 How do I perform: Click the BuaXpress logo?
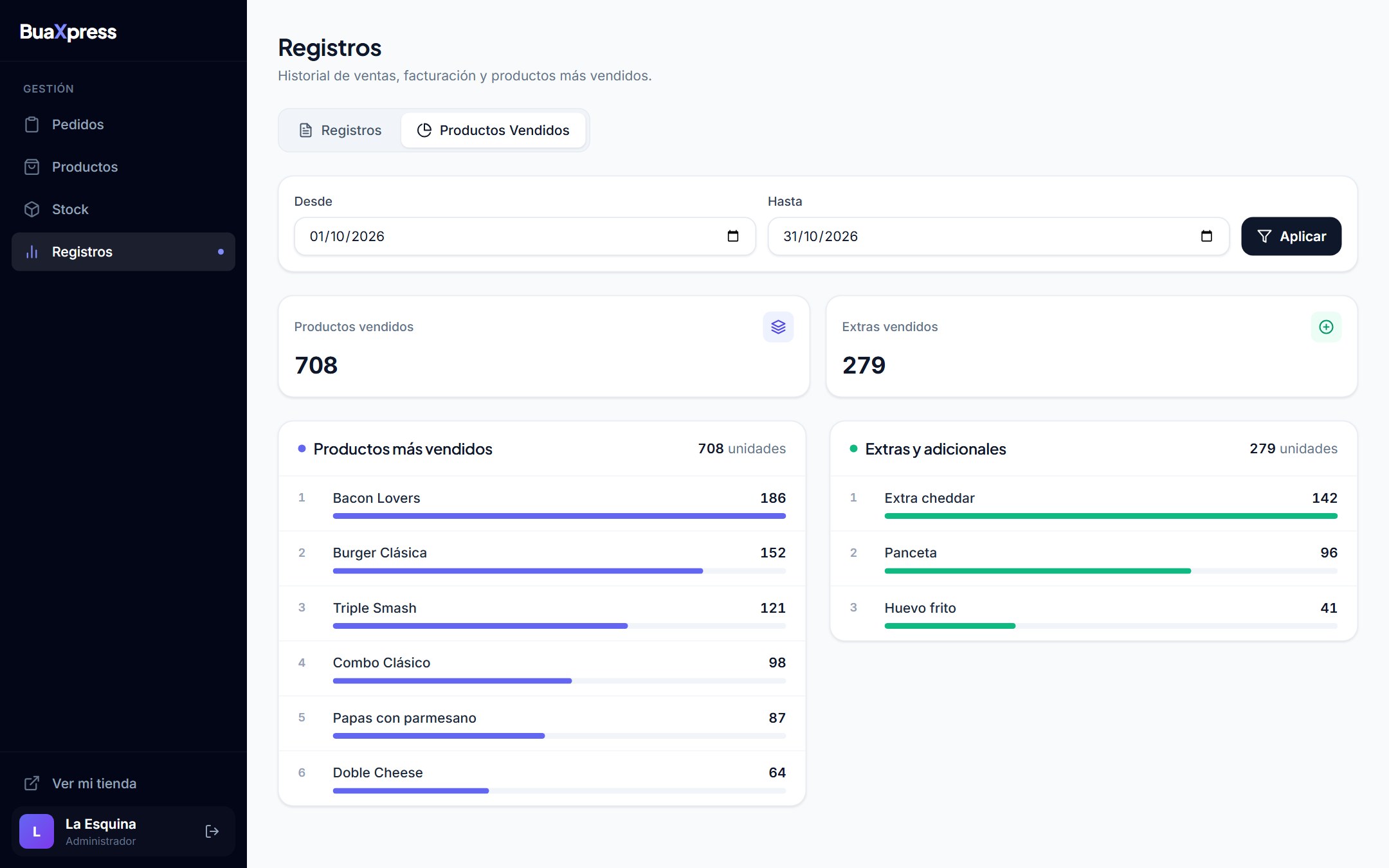tap(68, 32)
